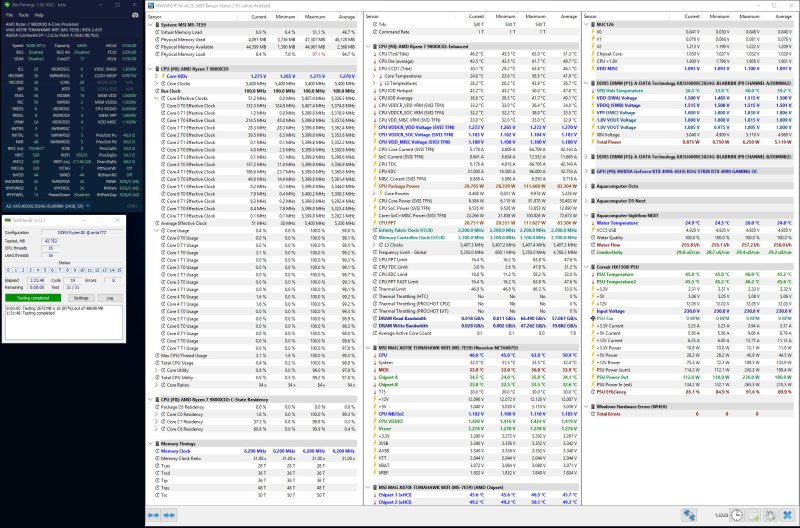Click the DRAM Read Bandwidth icon

(x=376, y=318)
